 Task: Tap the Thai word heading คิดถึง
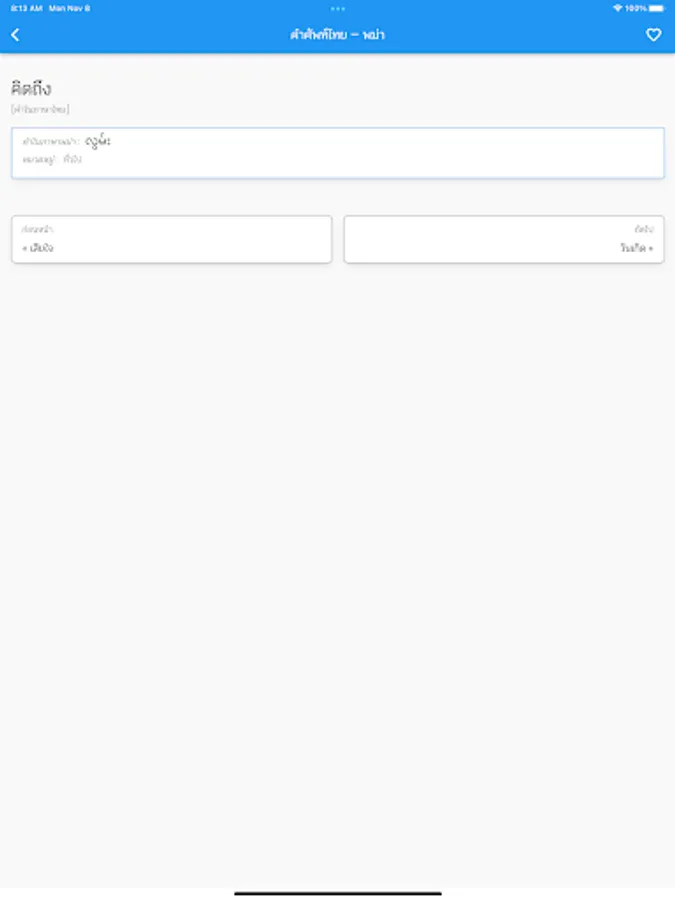(31, 89)
